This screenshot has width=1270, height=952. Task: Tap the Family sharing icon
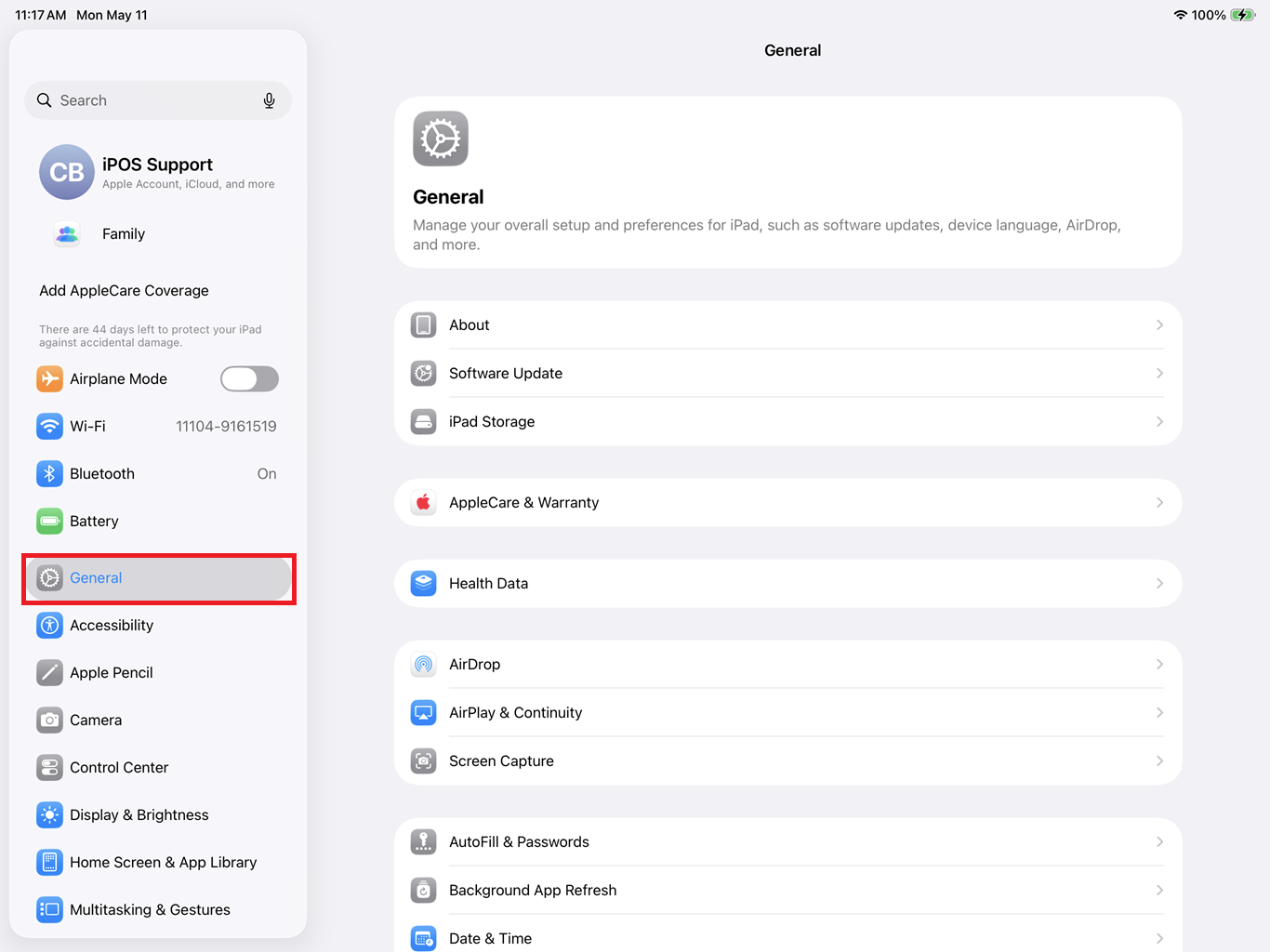click(x=67, y=234)
